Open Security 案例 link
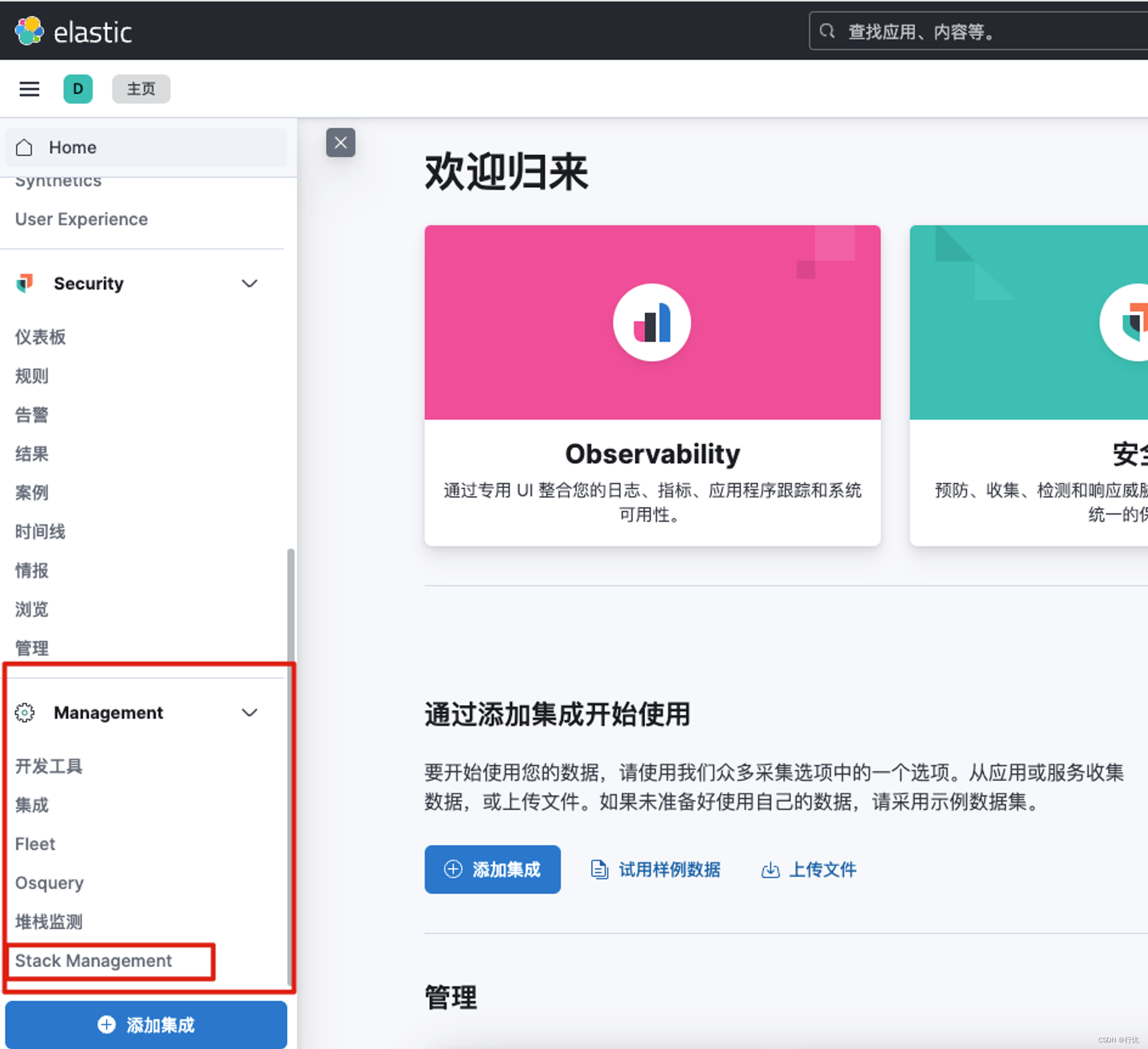 coord(32,493)
